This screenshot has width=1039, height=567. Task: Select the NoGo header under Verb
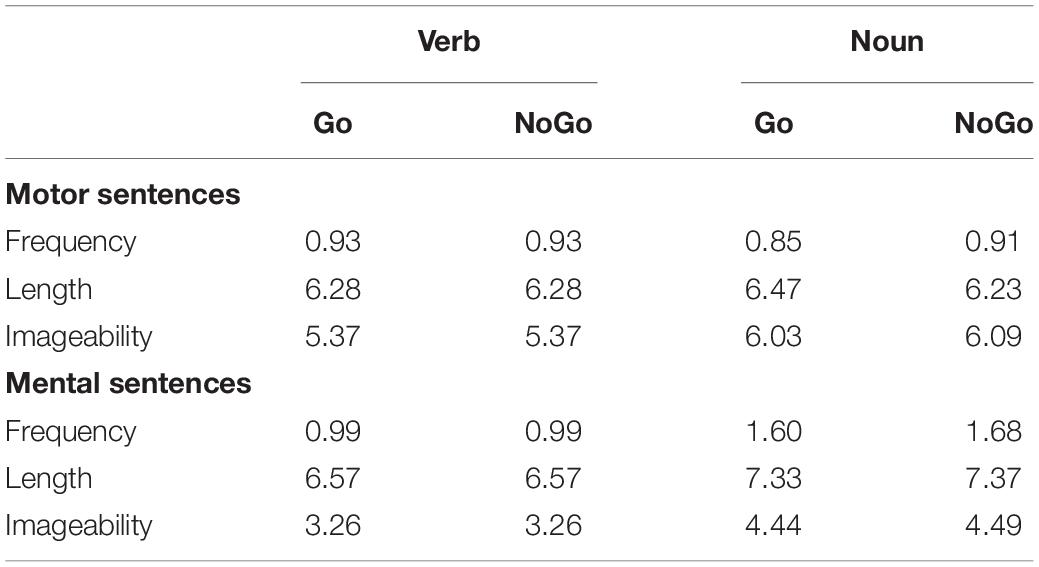point(553,123)
